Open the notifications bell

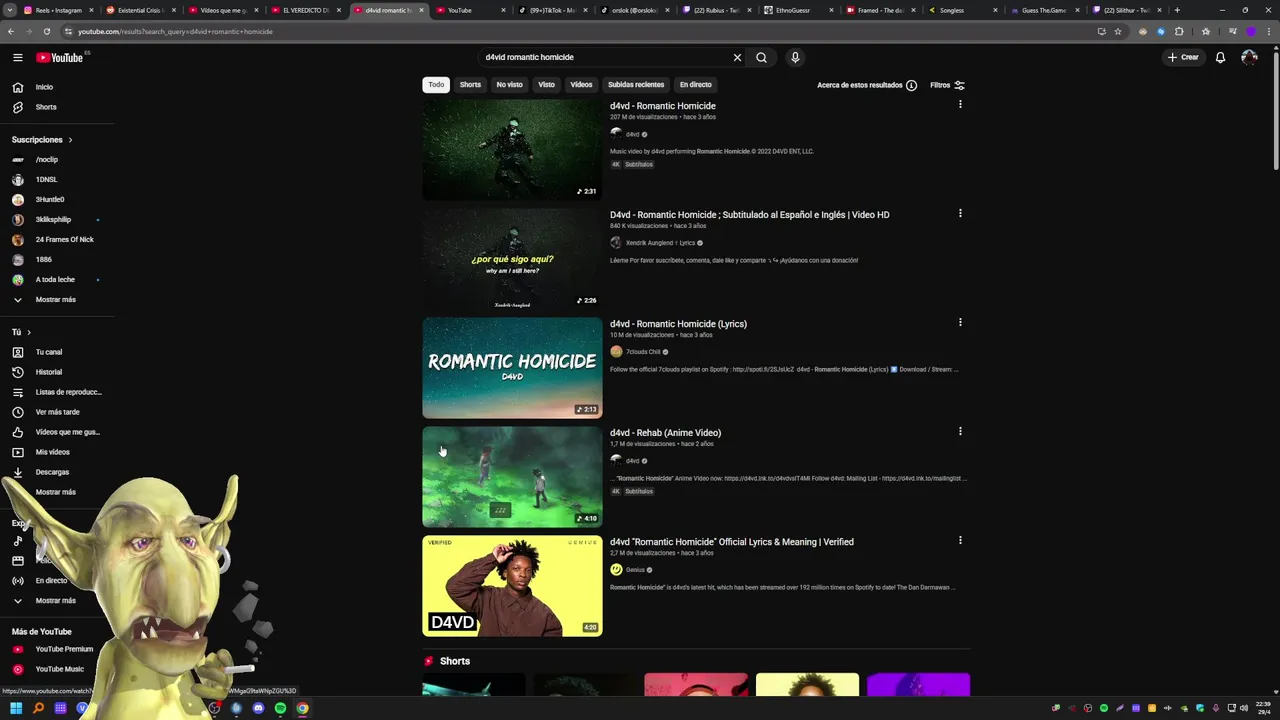pyautogui.click(x=1220, y=57)
